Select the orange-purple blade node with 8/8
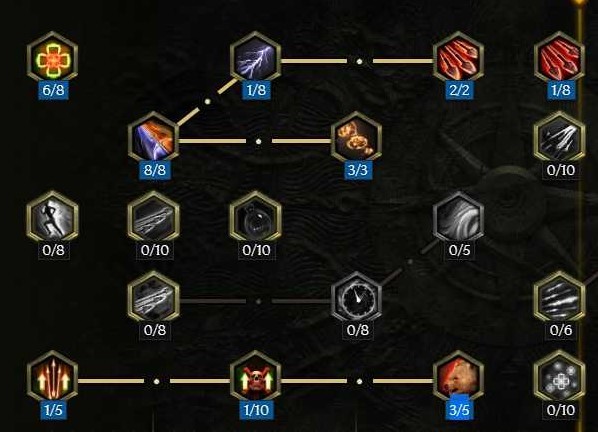 coord(154,140)
